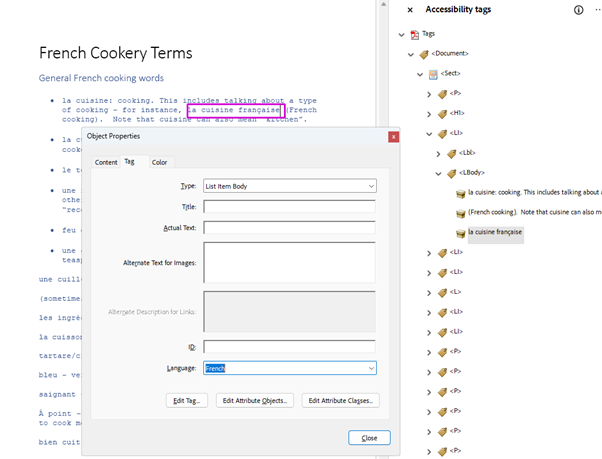The image size is (602, 459).
Task: Click into the Title field
Action: pyautogui.click(x=289, y=206)
